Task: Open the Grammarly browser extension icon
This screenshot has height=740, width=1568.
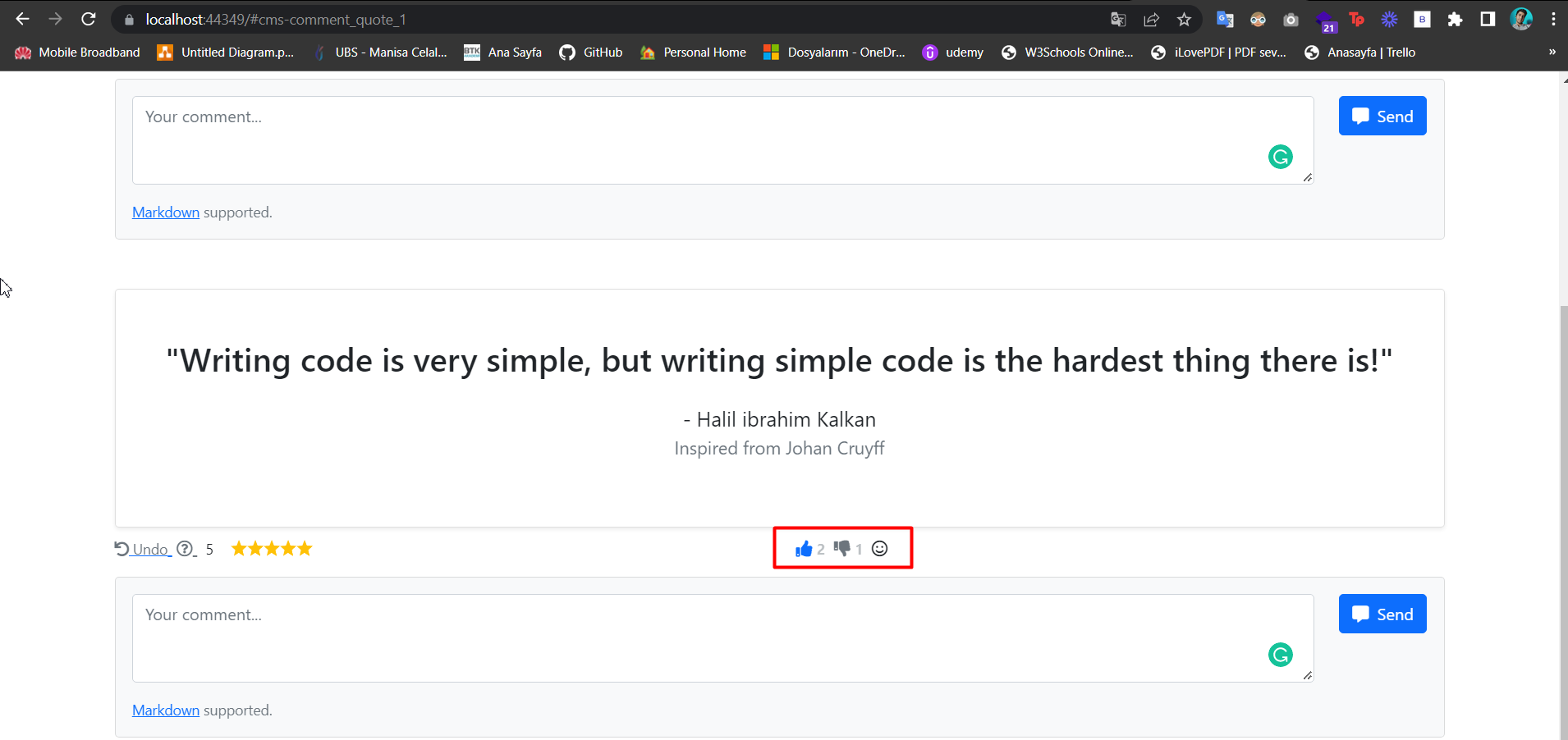Action: [x=1258, y=19]
